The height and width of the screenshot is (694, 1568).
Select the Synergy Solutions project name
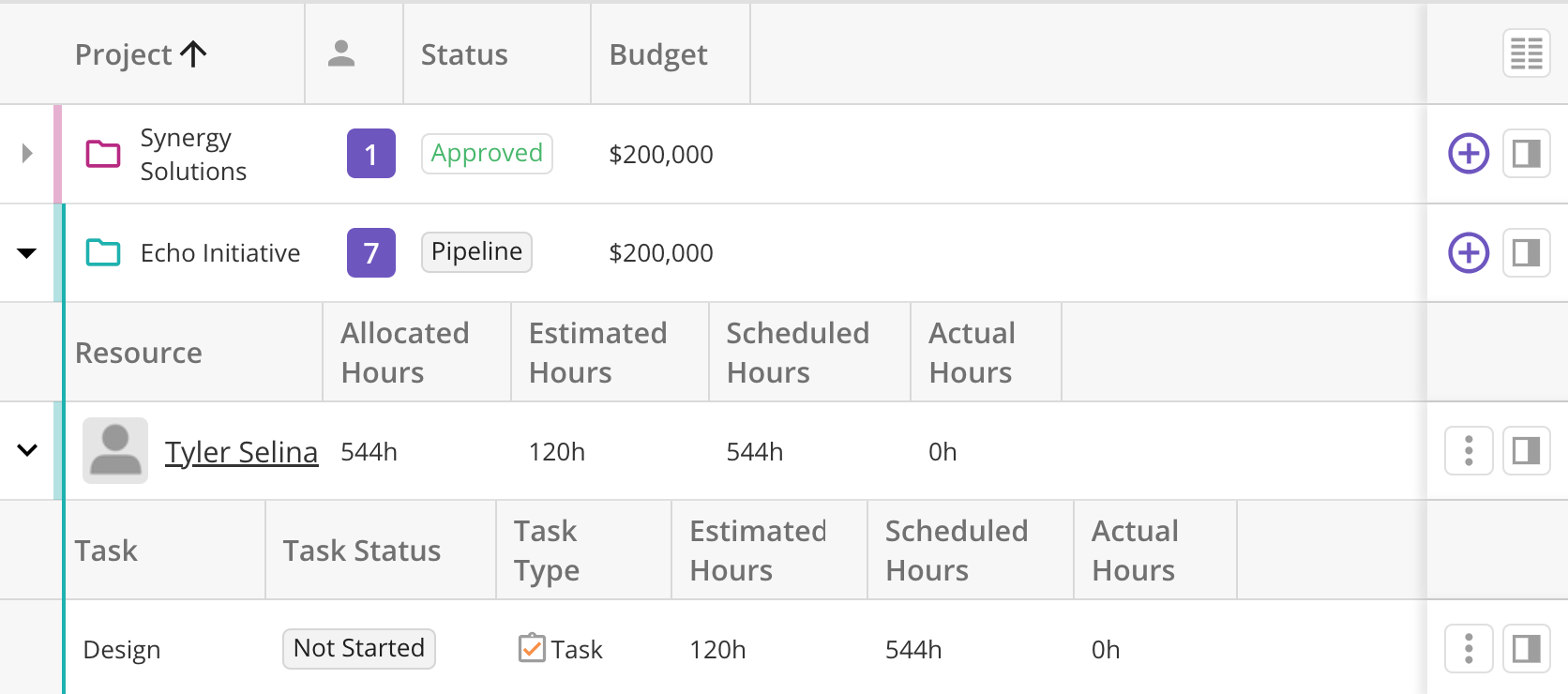193,155
